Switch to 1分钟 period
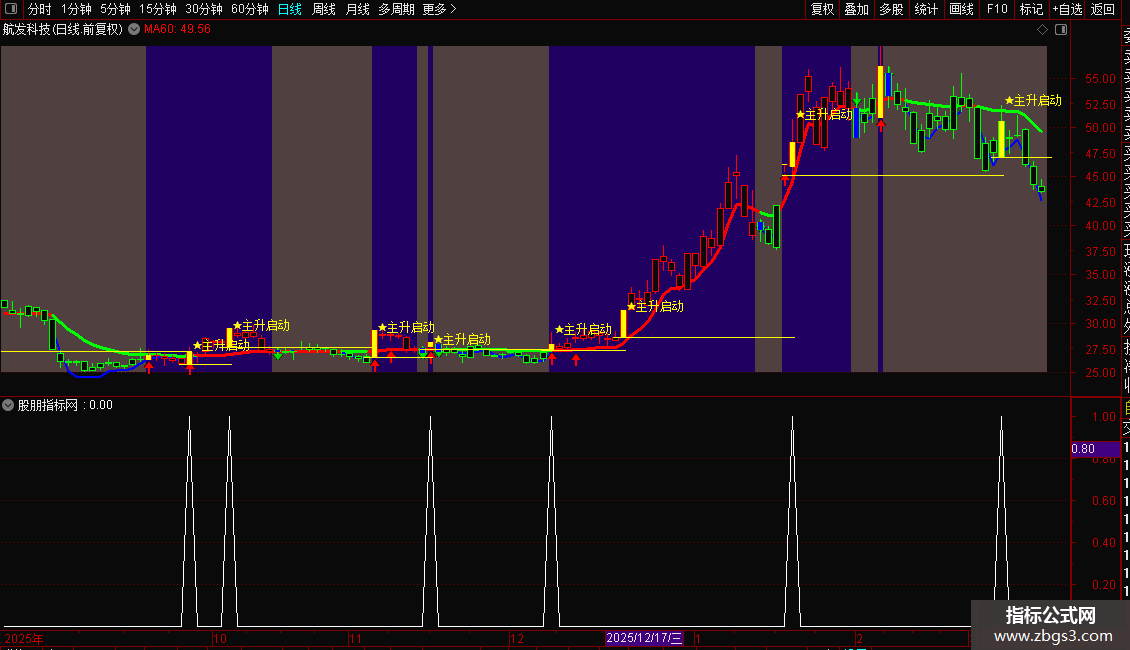Image resolution: width=1130 pixels, height=650 pixels. [x=76, y=9]
